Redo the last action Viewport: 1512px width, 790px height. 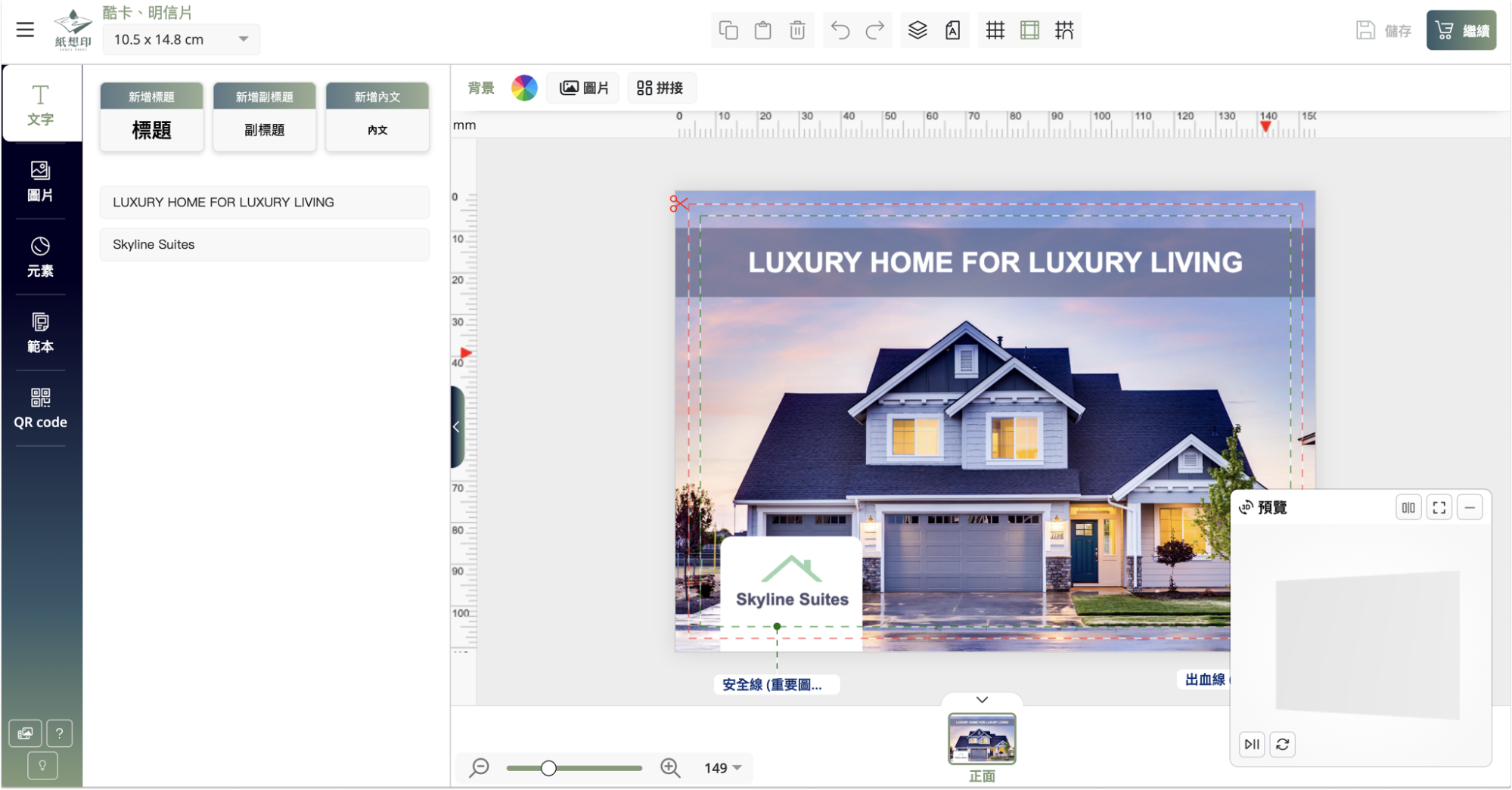coord(875,30)
